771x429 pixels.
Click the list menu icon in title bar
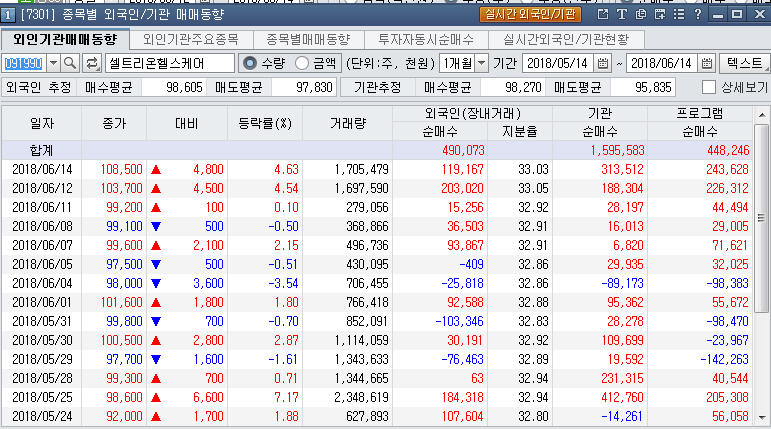point(678,15)
